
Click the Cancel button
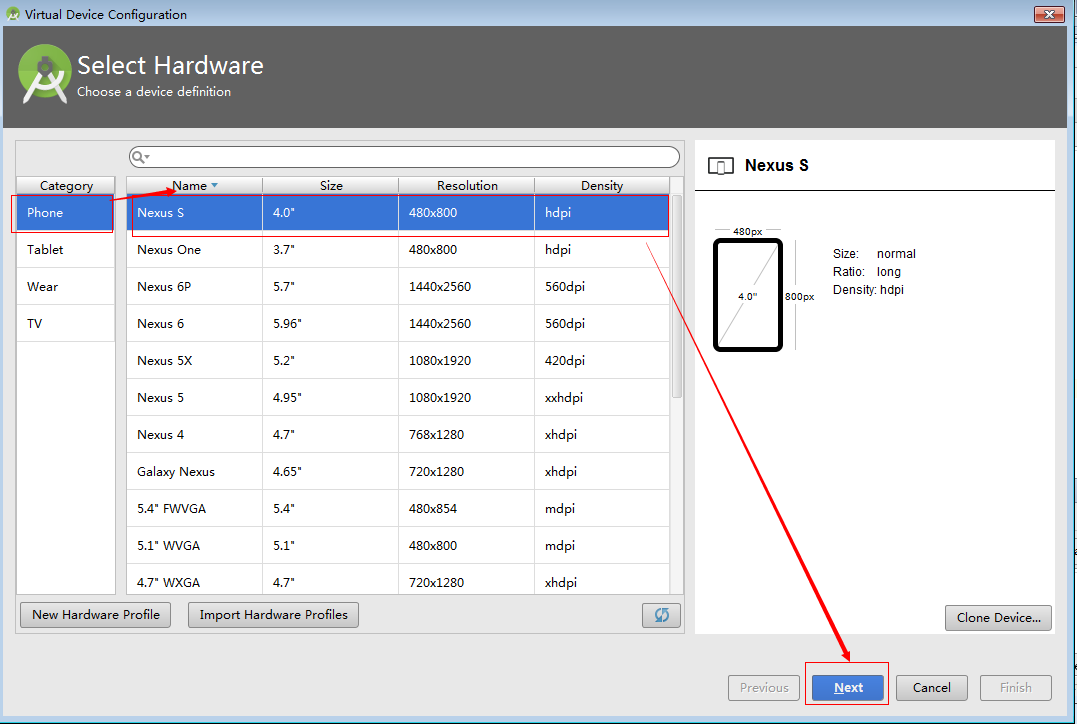click(931, 688)
